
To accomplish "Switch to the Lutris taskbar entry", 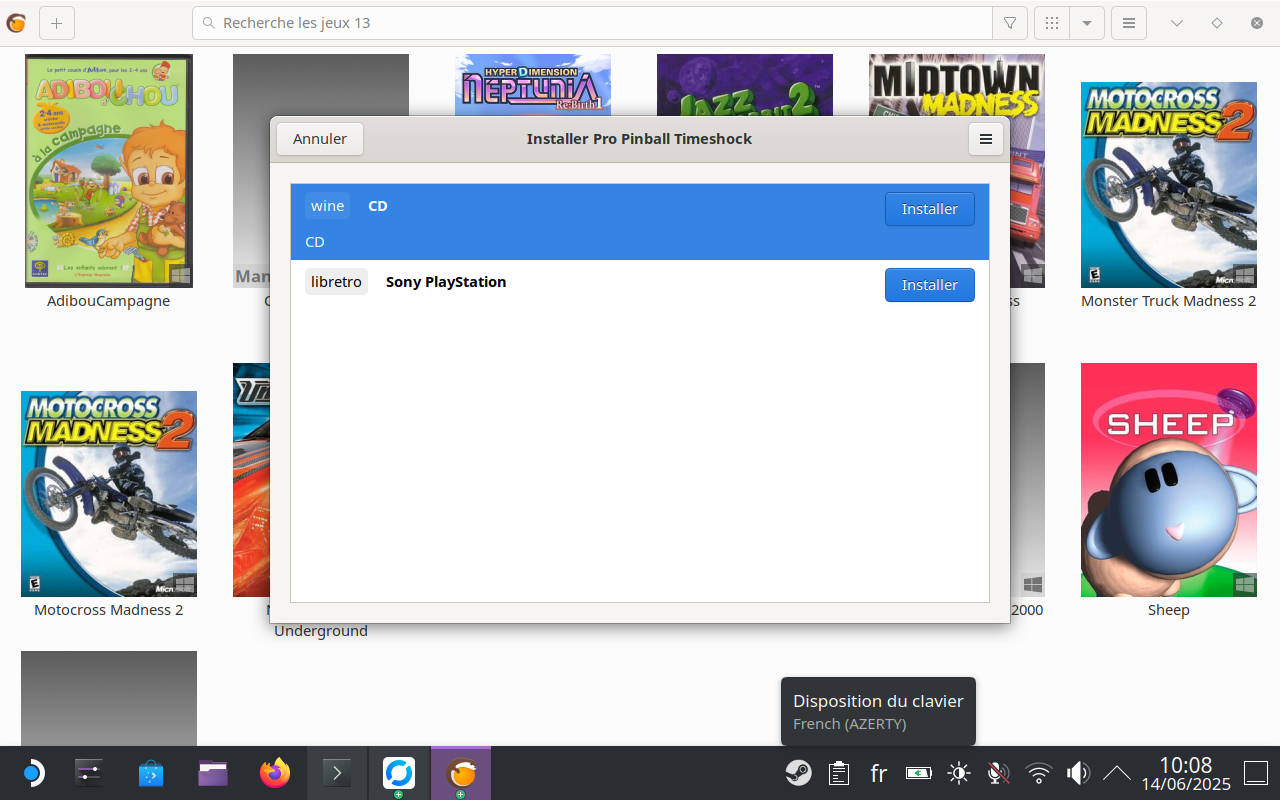I will 461,773.
